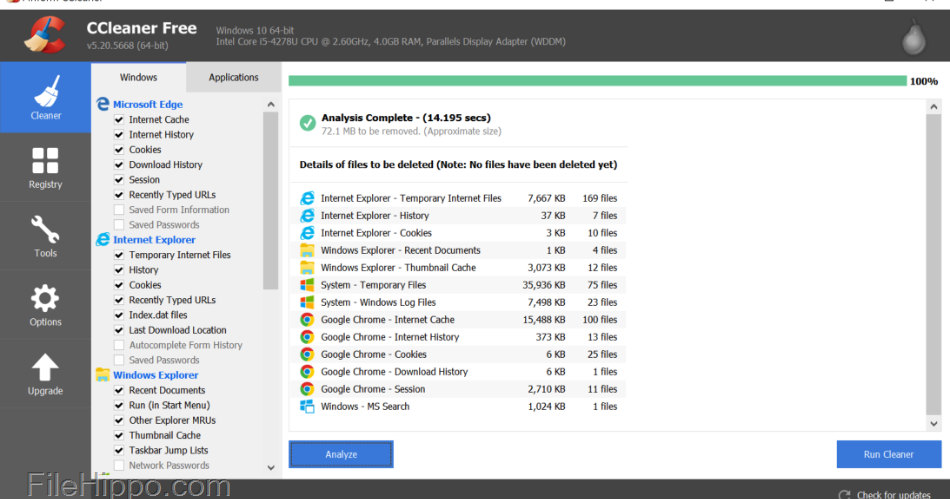This screenshot has width=950, height=499.
Task: Uncheck Run (in Start Menu) checkbox
Action: point(119,405)
